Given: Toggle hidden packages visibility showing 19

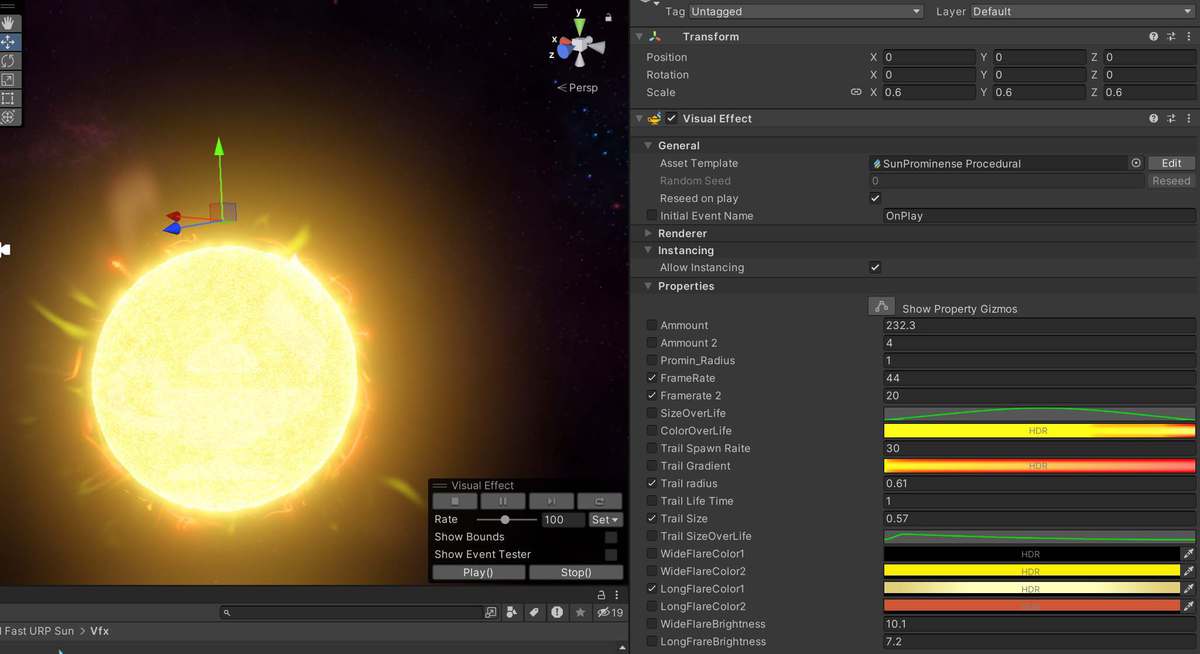Looking at the screenshot, I should pos(610,612).
